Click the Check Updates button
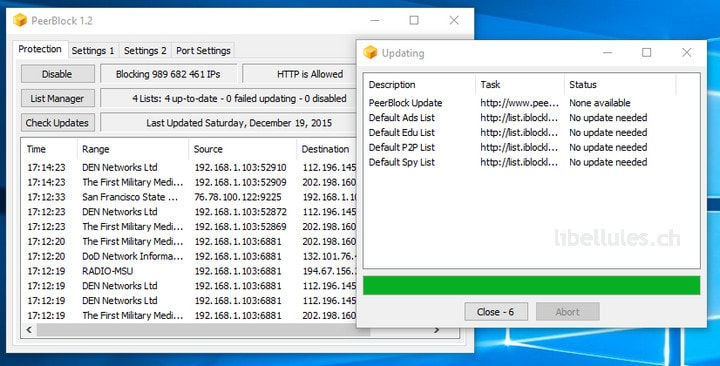 click(x=57, y=123)
